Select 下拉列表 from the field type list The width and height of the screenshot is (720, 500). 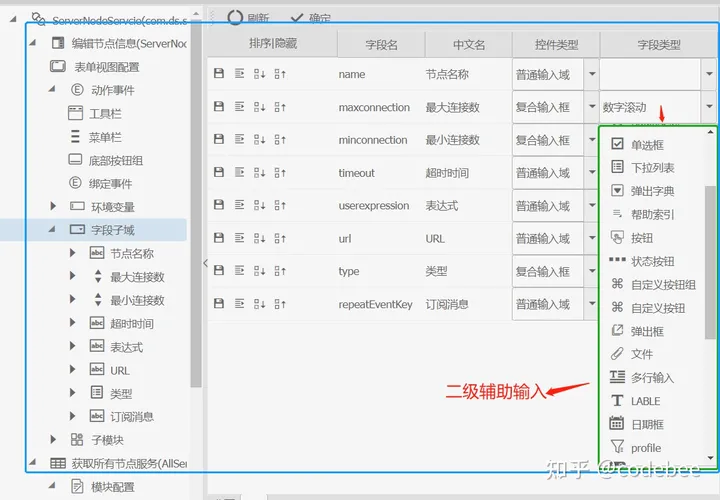pyautogui.click(x=652, y=168)
